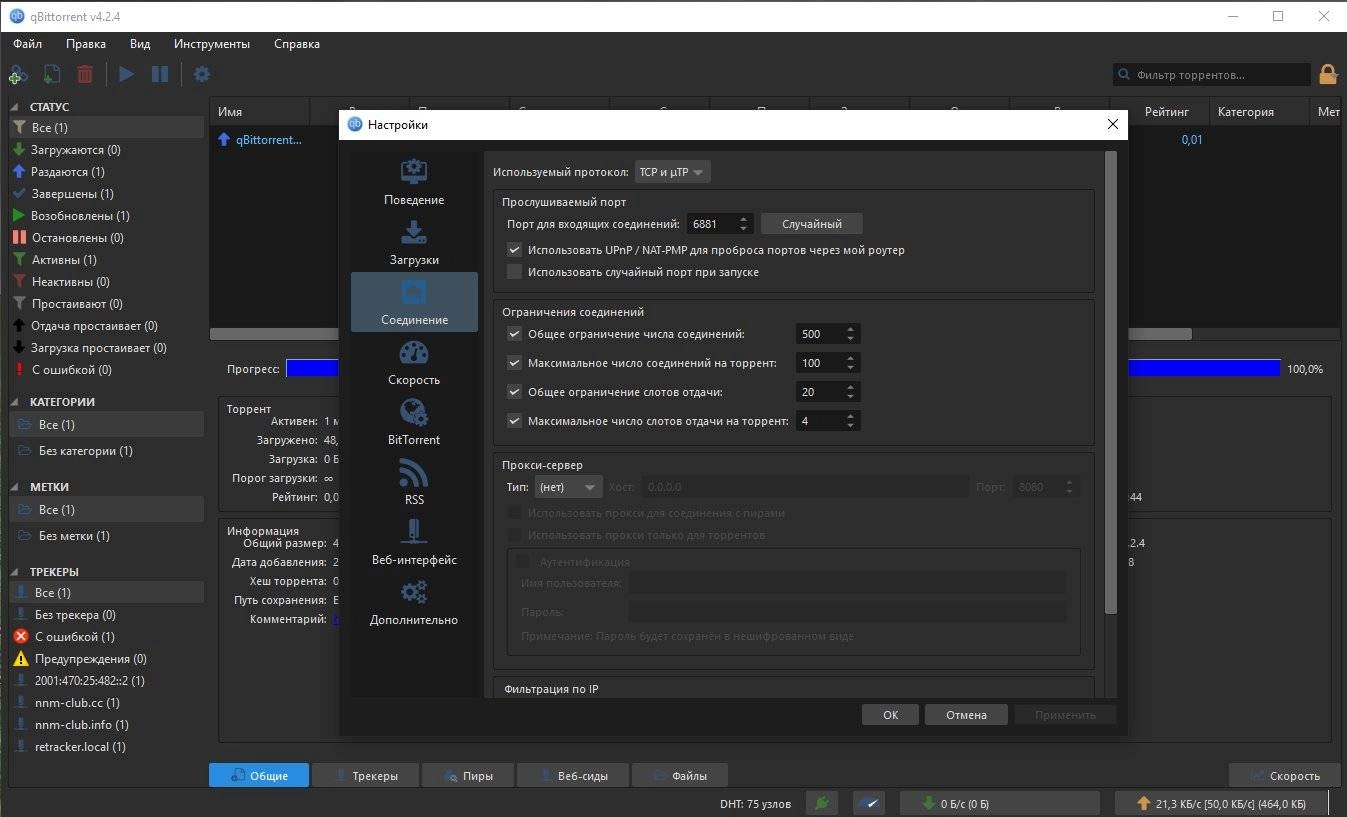Viewport: 1347px width, 817px height.
Task: Click the pause toolbar icon
Action: tap(160, 74)
